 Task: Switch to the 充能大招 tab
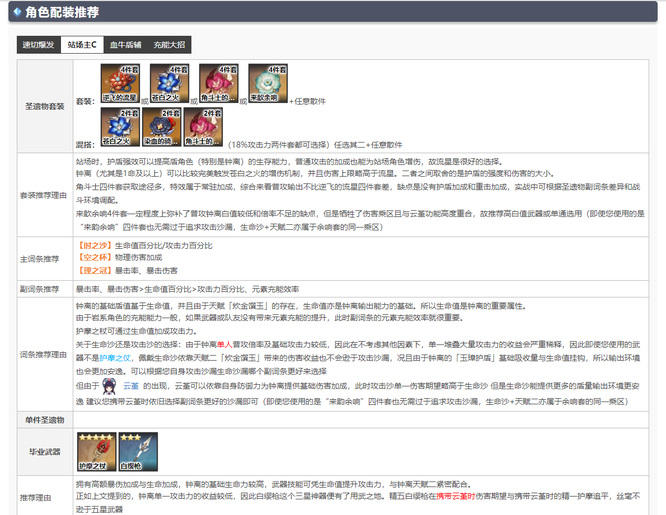click(169, 45)
